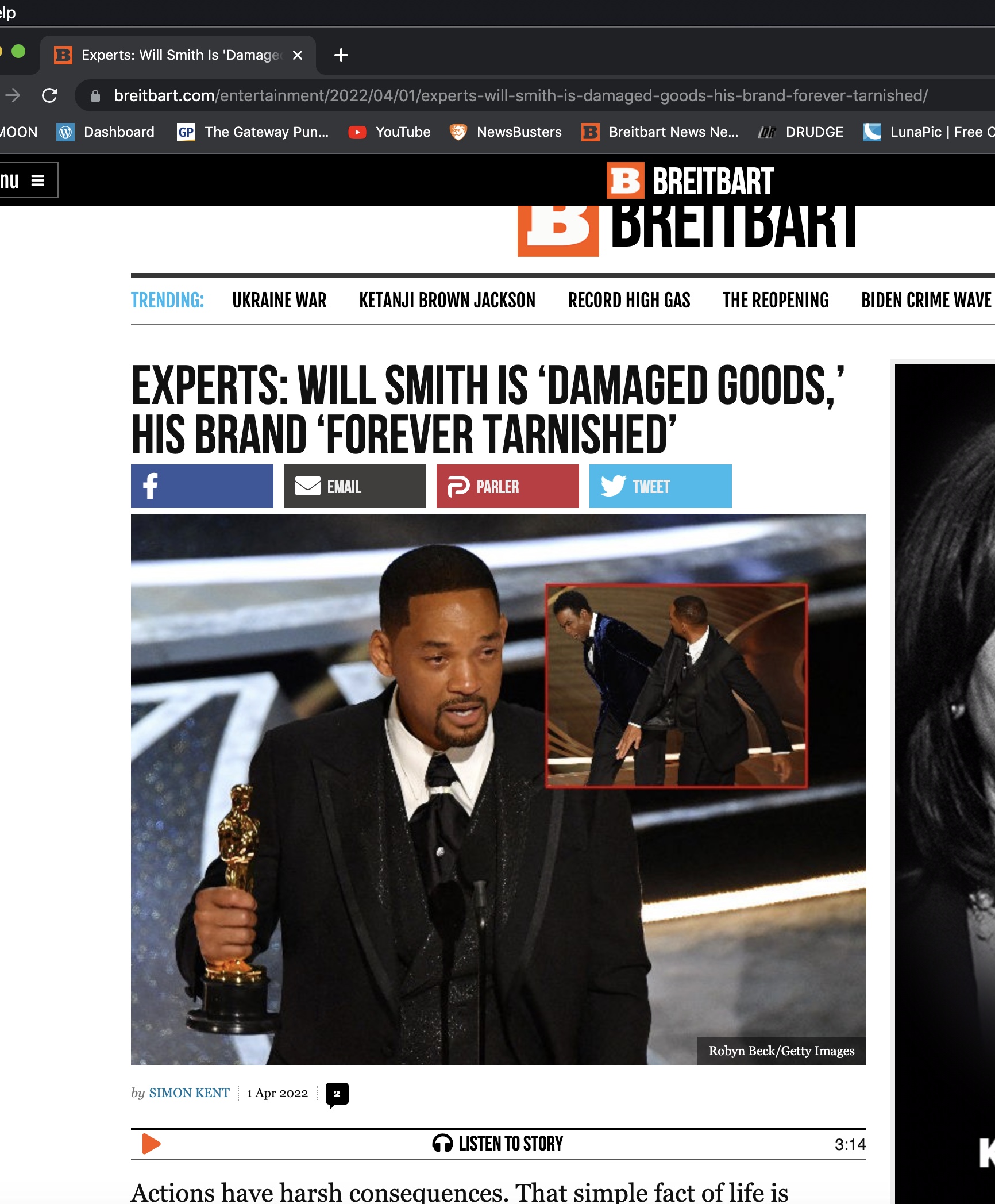Share the article on Parler
Viewport: 995px width, 1204px height.
coord(508,486)
